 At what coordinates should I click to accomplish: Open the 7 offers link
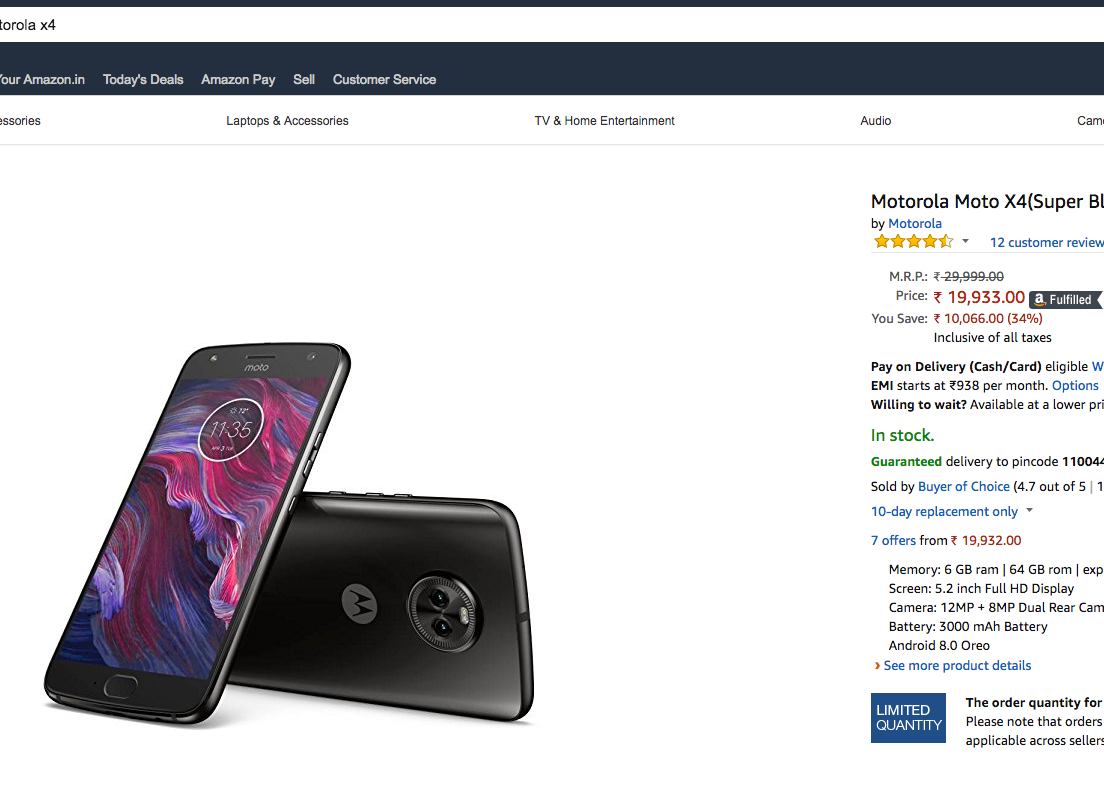pos(893,540)
